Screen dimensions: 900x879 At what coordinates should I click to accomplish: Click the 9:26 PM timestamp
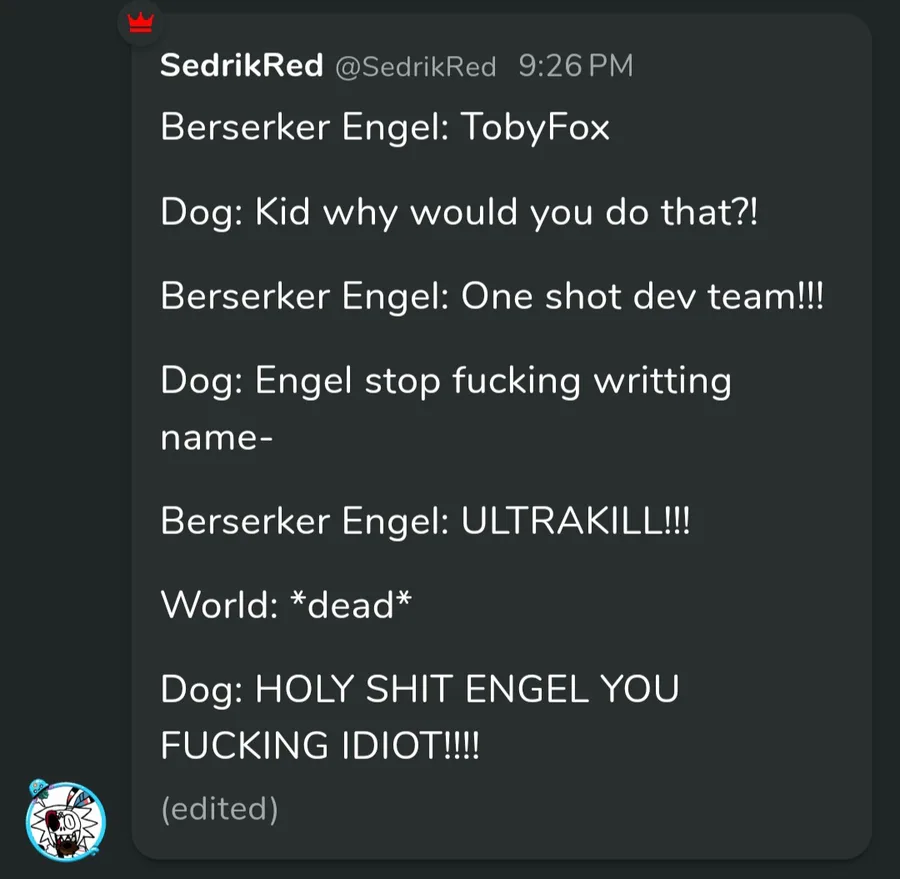tap(576, 65)
